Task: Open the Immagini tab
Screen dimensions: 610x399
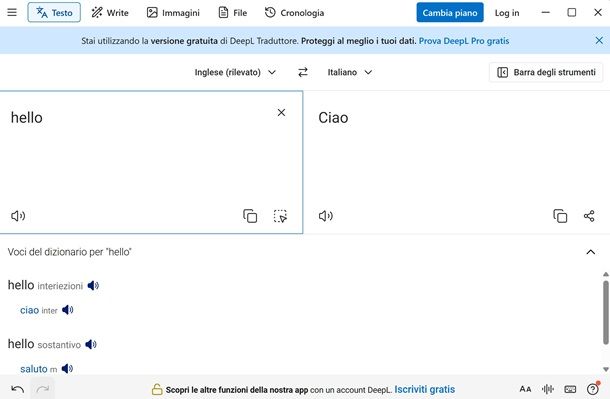Action: click(x=173, y=12)
